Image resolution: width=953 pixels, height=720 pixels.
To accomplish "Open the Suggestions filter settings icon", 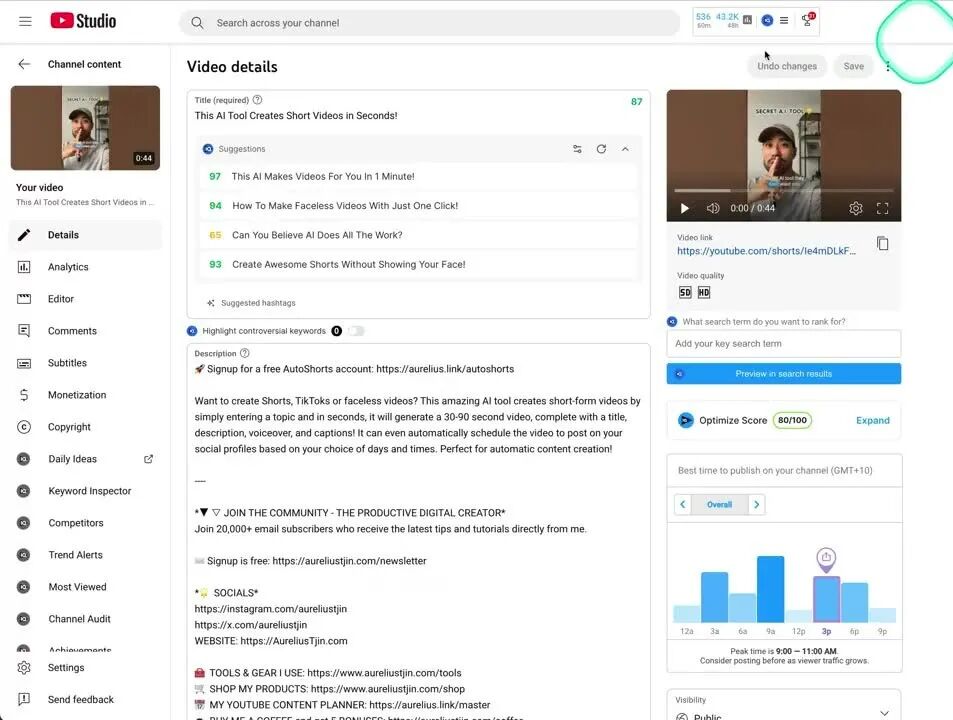I will (x=577, y=148).
